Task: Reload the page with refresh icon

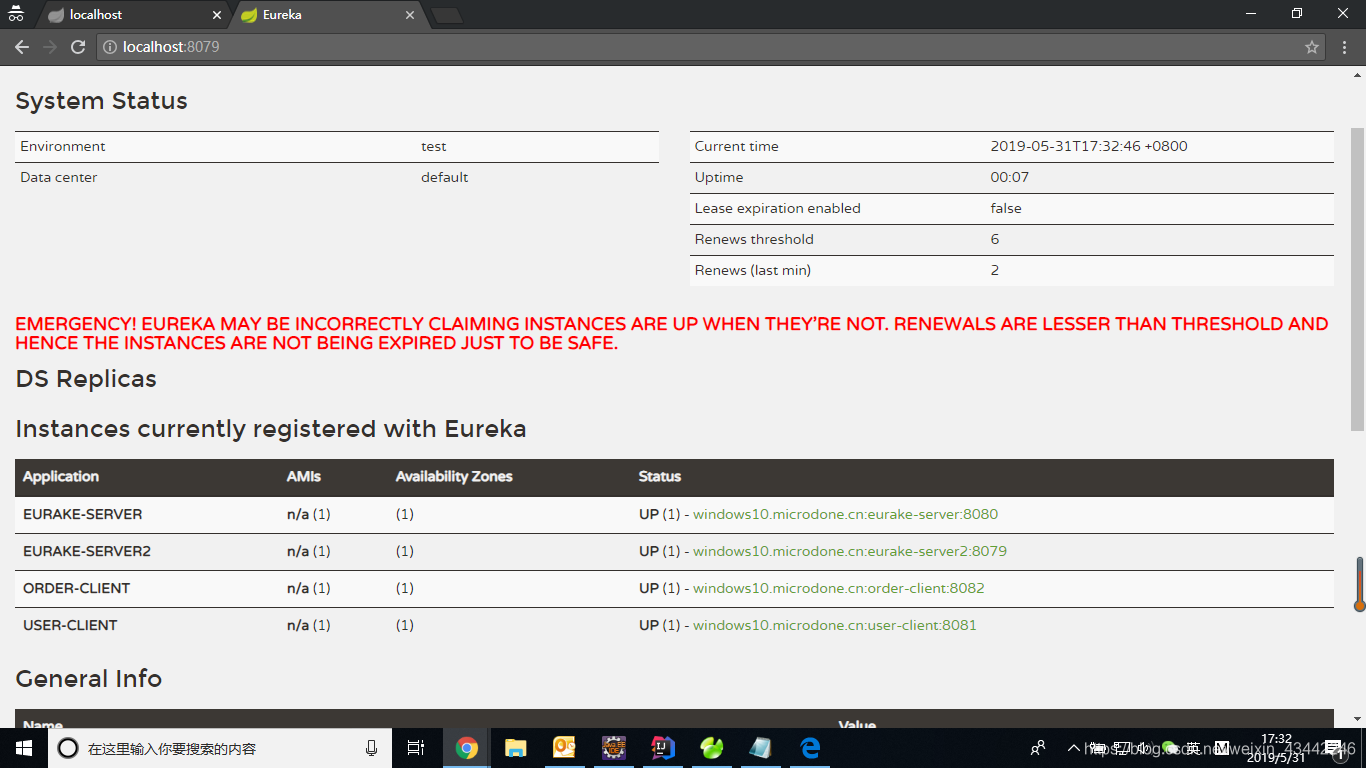Action: (x=78, y=47)
